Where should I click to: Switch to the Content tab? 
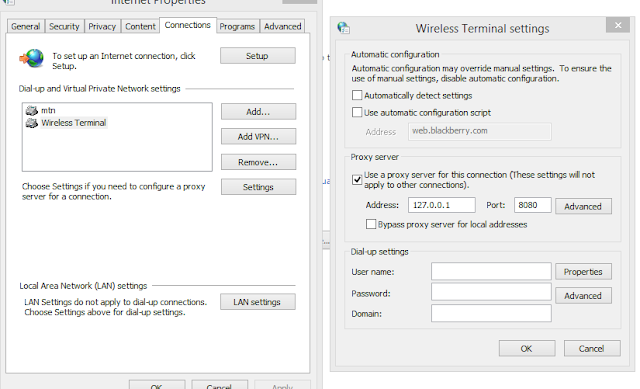click(x=140, y=27)
